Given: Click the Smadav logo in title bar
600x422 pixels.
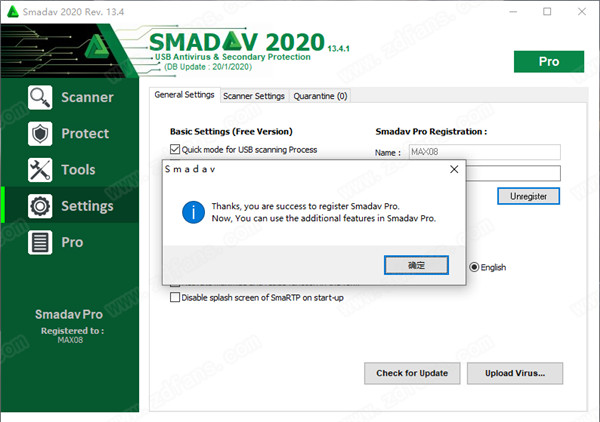Looking at the screenshot, I should [13, 11].
